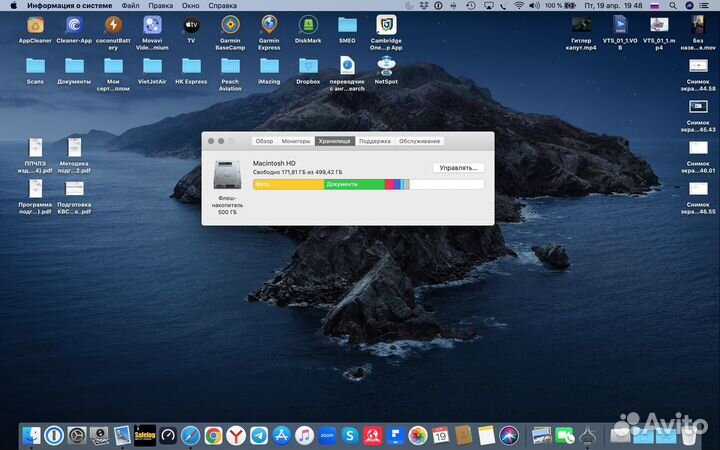The width and height of the screenshot is (720, 450).
Task: Open volume control in menu bar
Action: [534, 6]
